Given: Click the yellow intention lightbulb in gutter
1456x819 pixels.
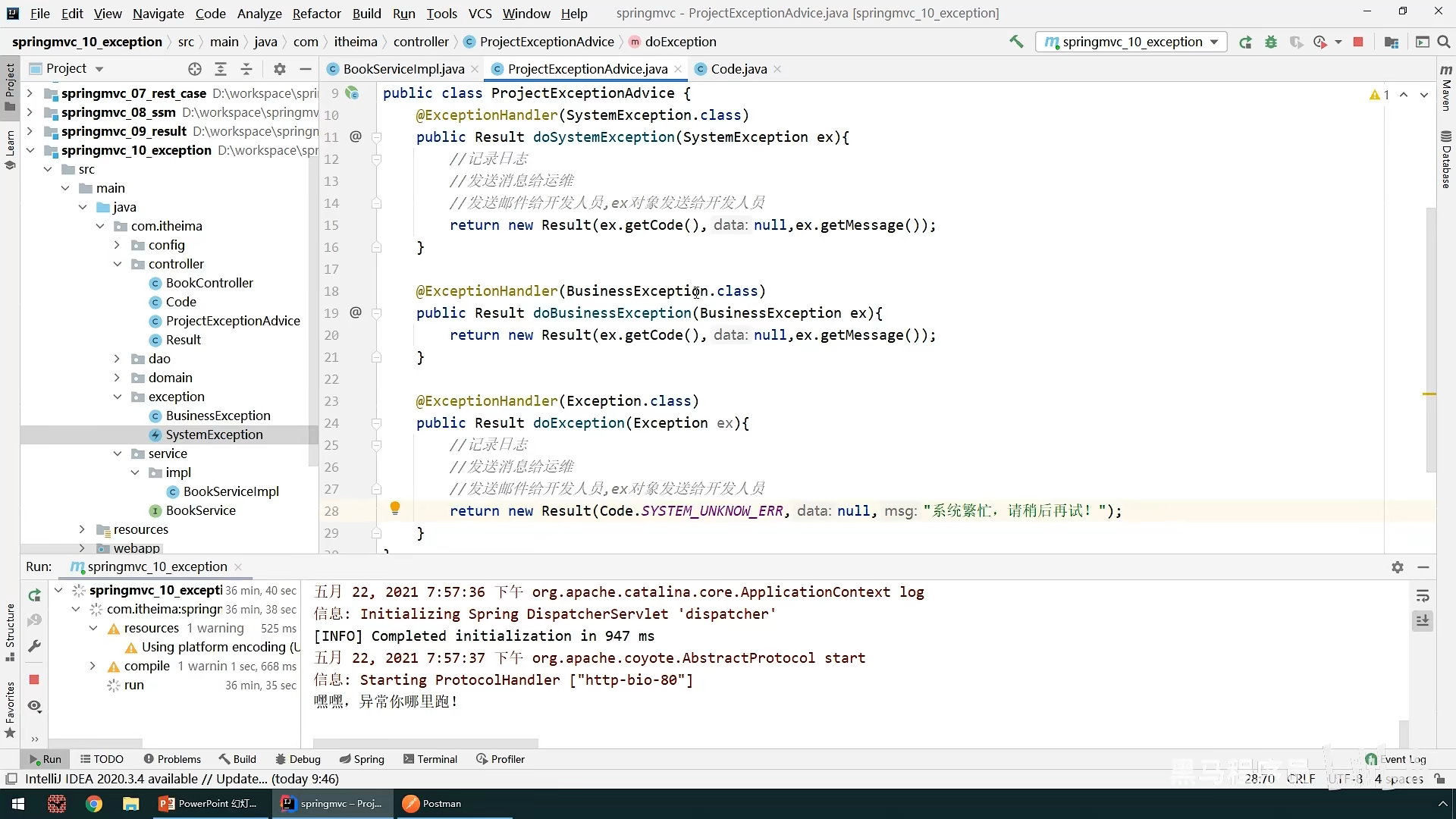Looking at the screenshot, I should coord(394,508).
